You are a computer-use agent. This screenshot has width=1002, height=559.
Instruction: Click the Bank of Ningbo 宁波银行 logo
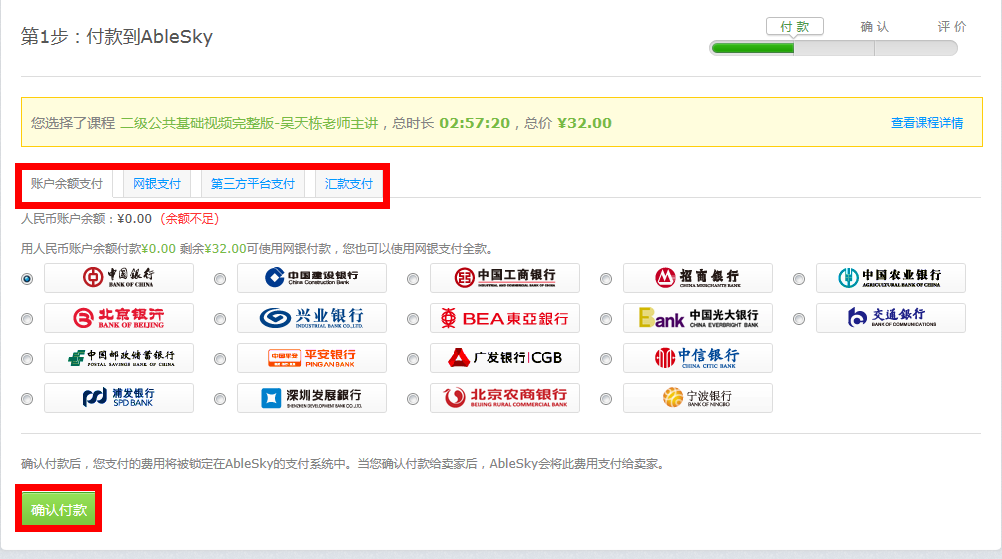(698, 398)
